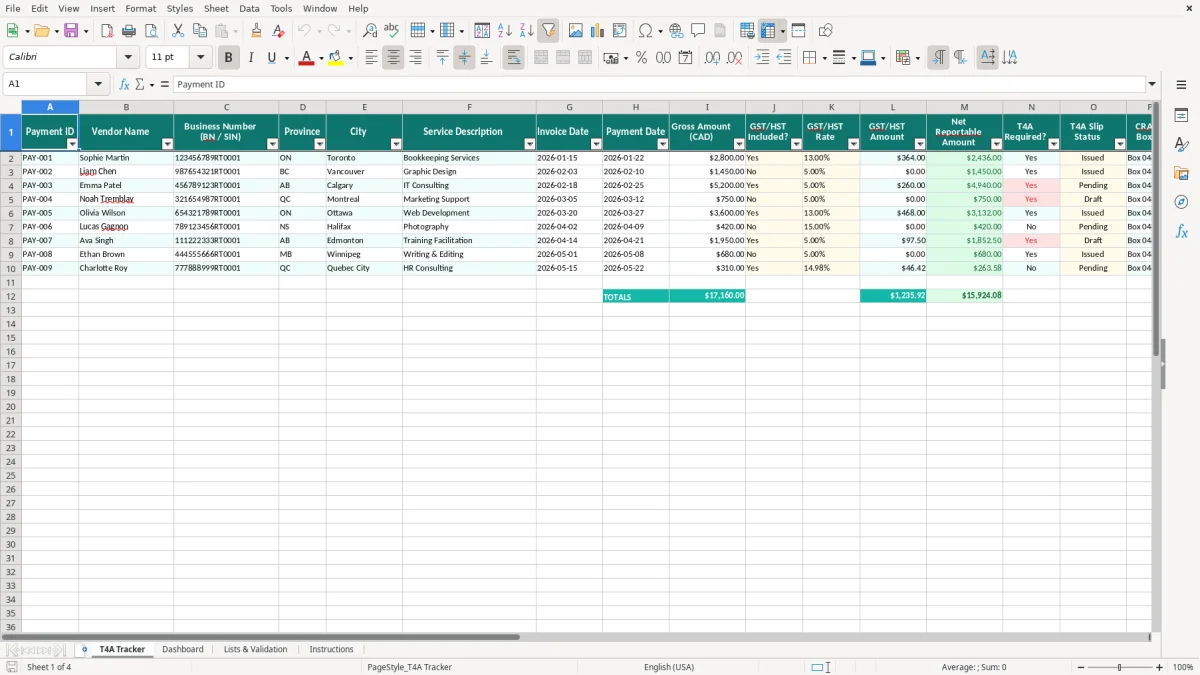Toggle Center Vertically alignment
Image resolution: width=1200 pixels, height=675 pixels.
tap(464, 58)
